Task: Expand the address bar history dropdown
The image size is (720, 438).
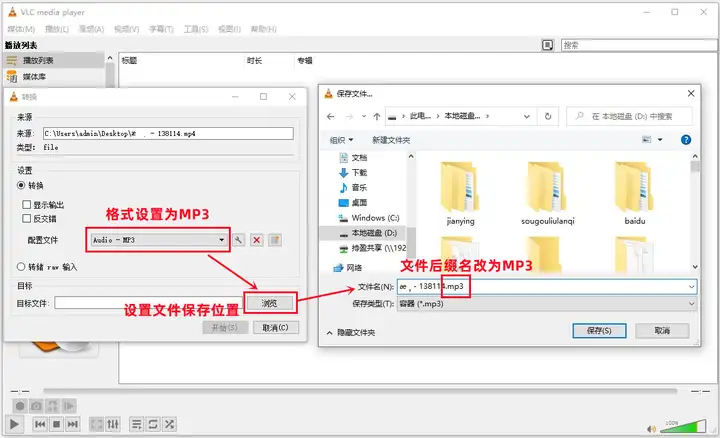Action: (527, 117)
